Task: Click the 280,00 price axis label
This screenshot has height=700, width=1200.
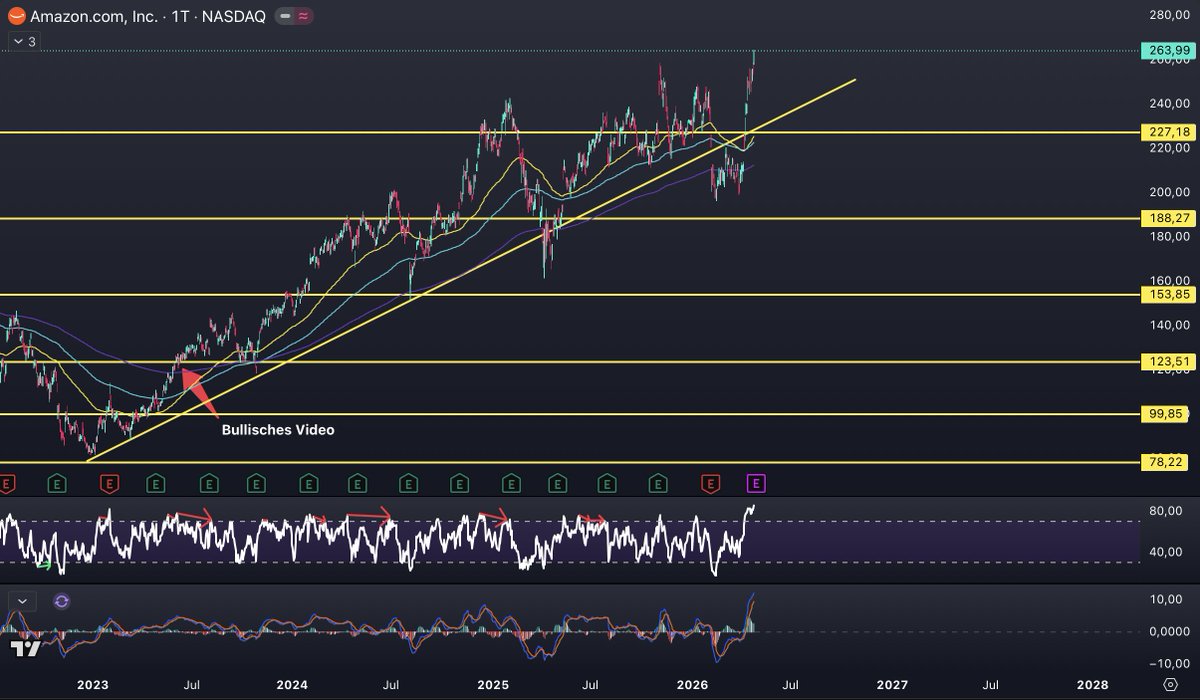Action: coord(1169,15)
